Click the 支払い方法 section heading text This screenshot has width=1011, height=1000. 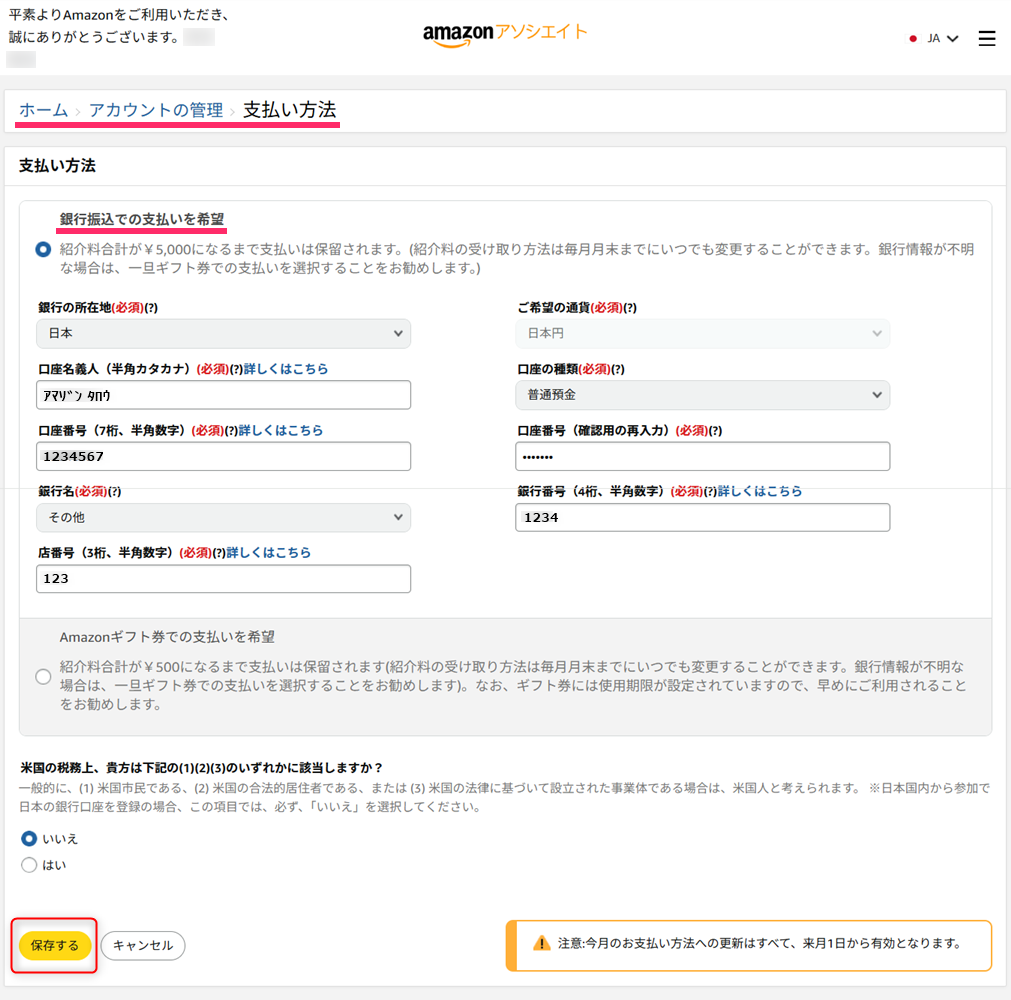click(57, 166)
